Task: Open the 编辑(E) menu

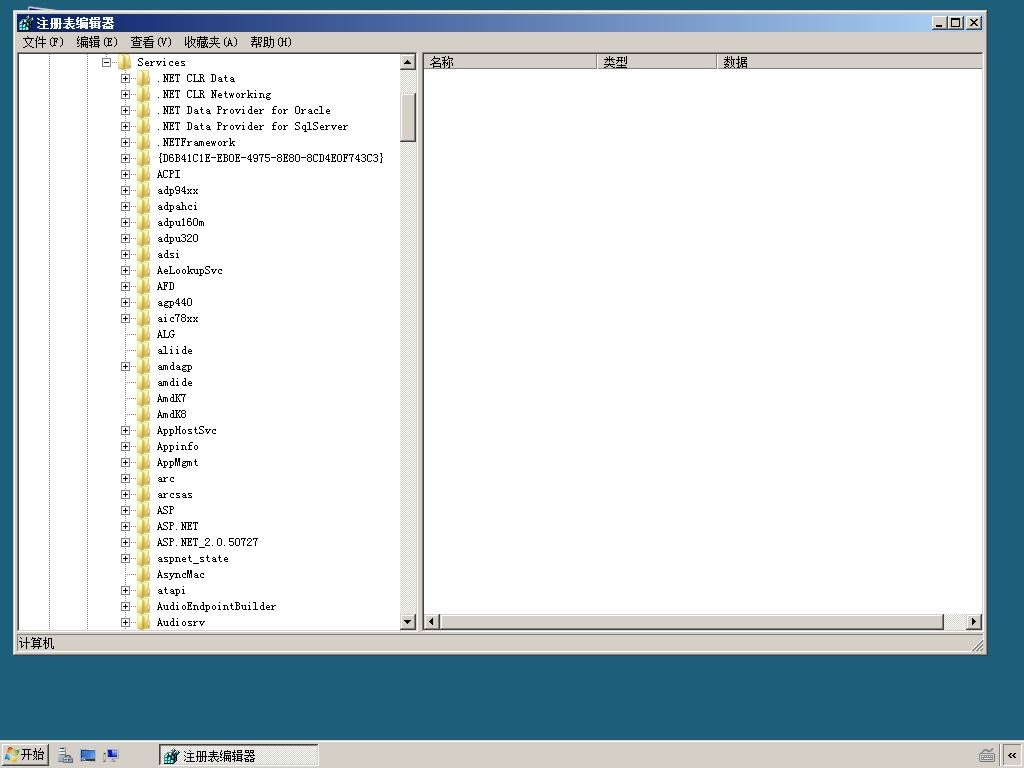Action: click(97, 42)
